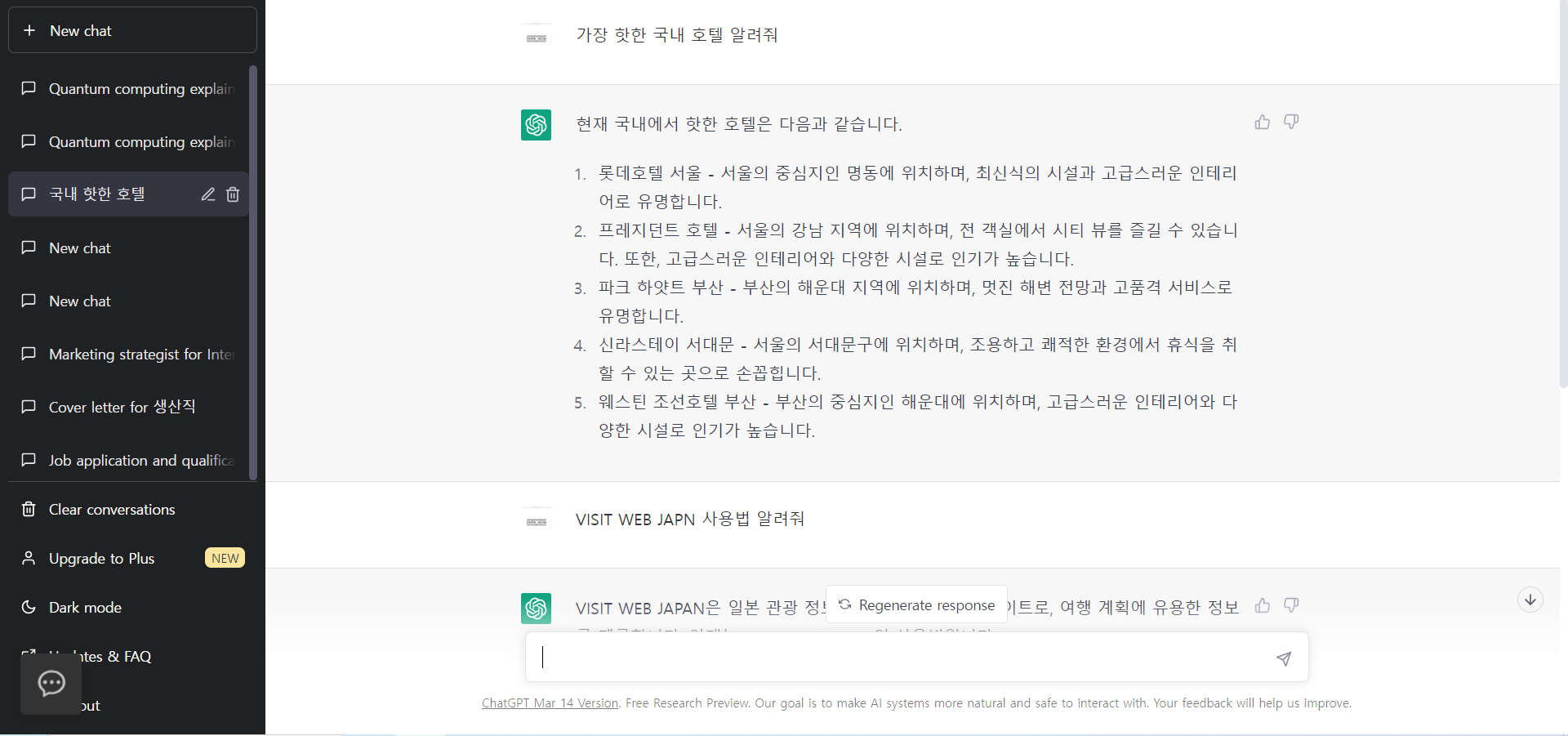
Task: Click the prompt text 가장 핫한 국내 호텔 알려줘
Action: tap(677, 35)
